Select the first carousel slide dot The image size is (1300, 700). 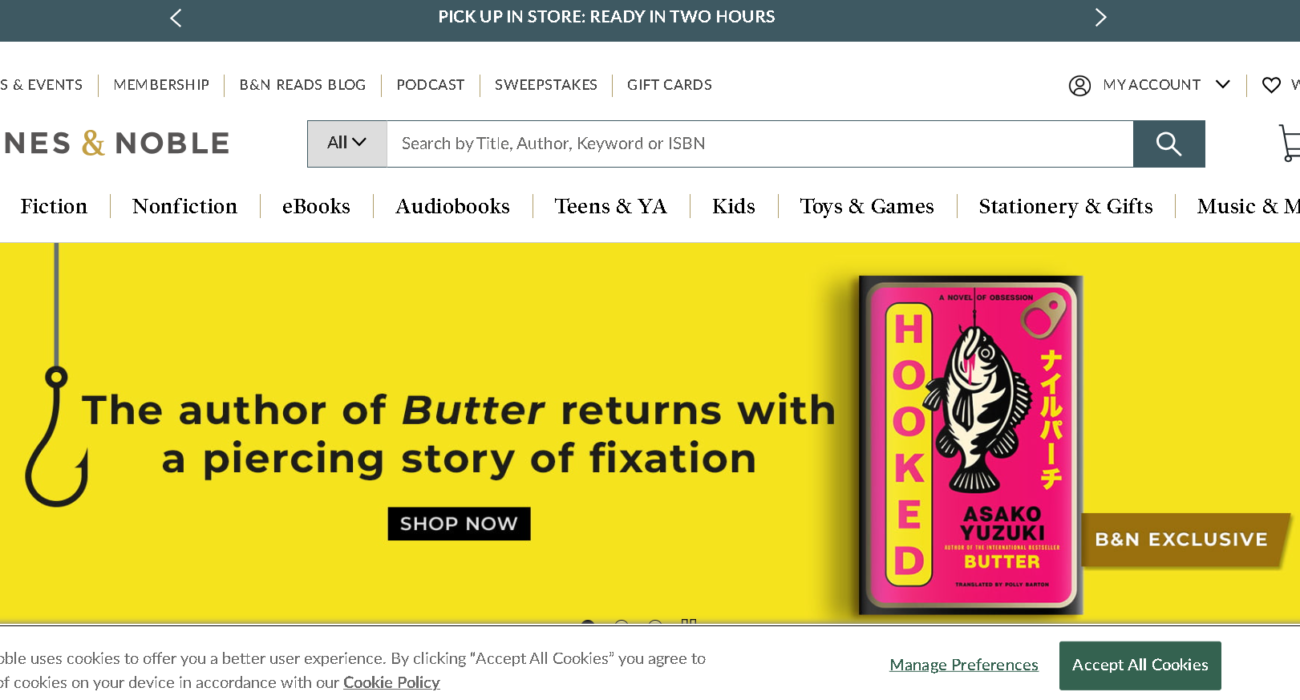click(588, 626)
